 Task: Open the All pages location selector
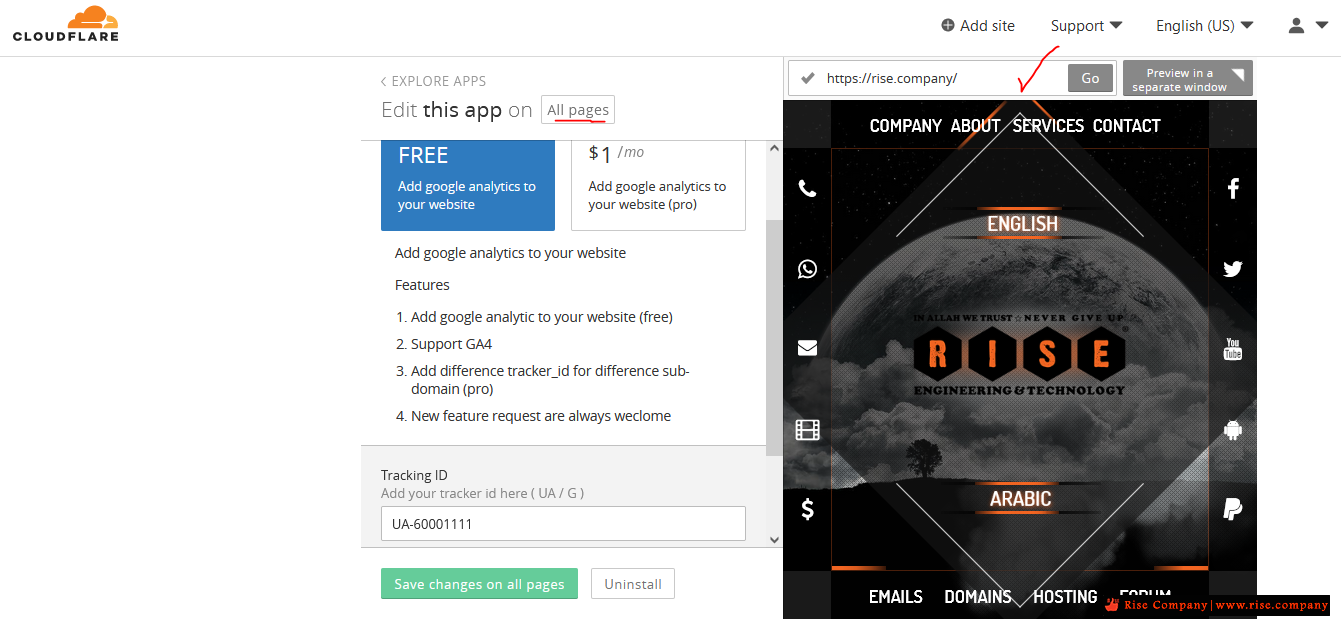578,110
